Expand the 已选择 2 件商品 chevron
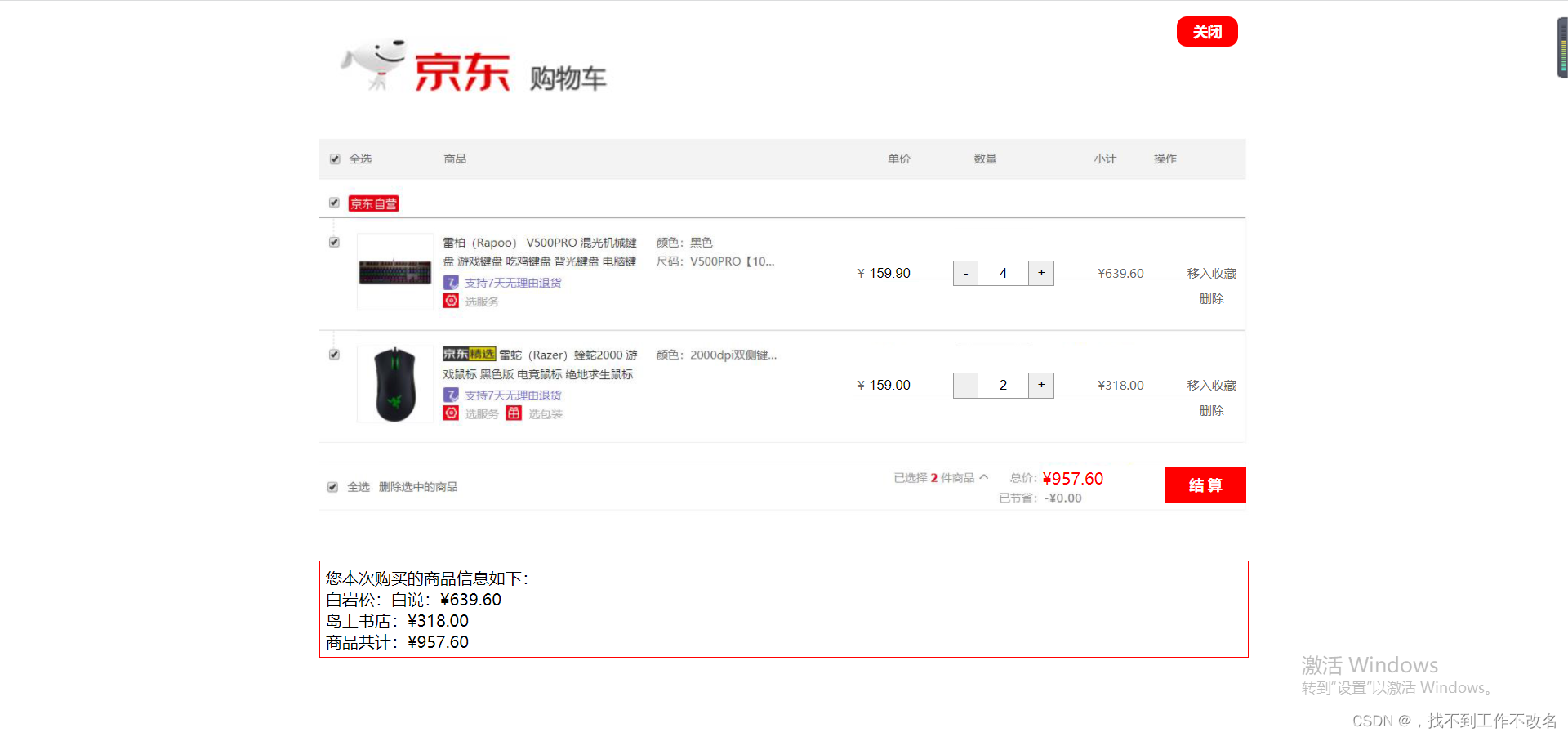Screen dimensions: 1568x737 pyautogui.click(x=984, y=477)
